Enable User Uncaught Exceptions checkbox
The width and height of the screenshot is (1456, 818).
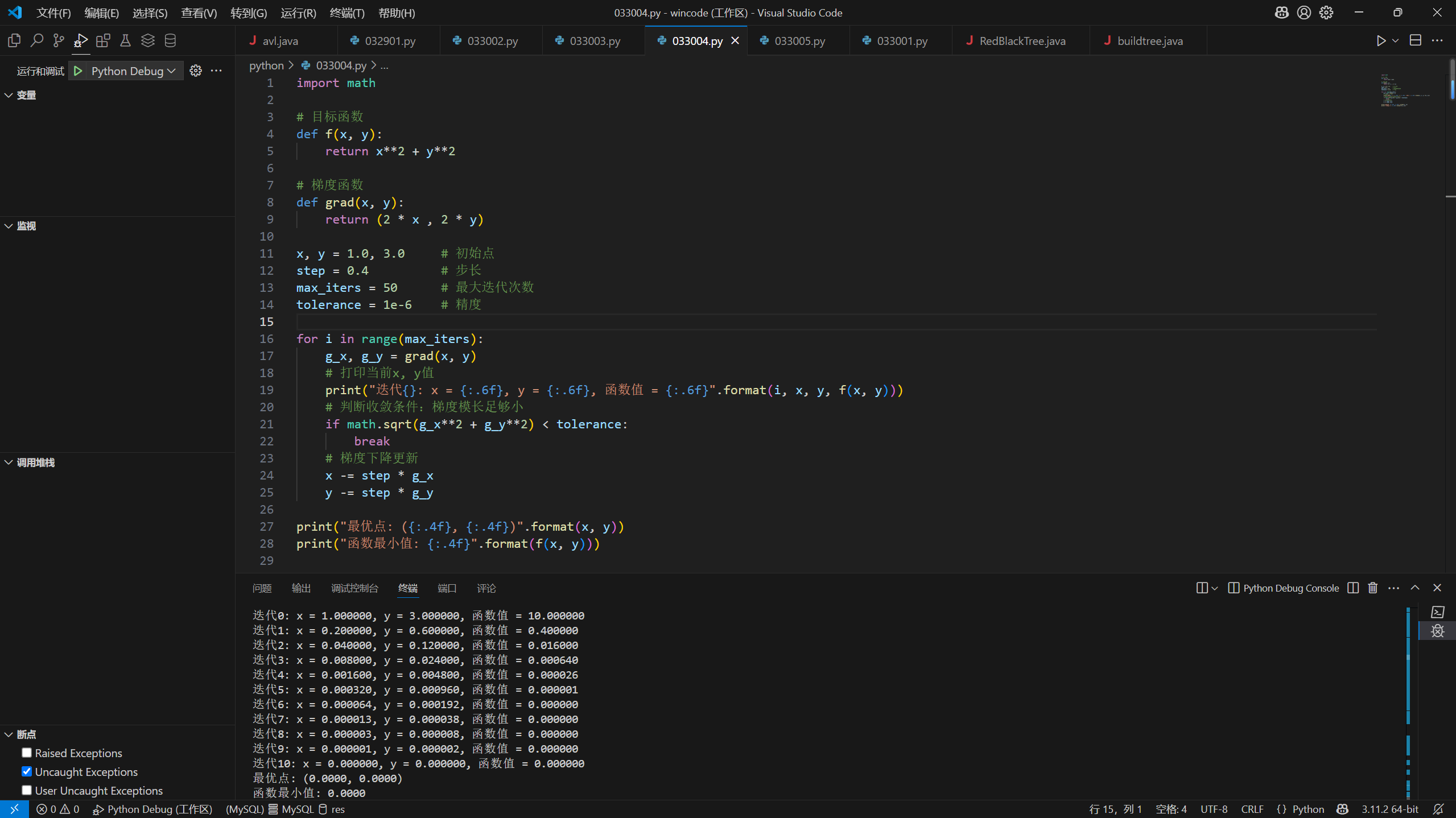click(x=27, y=790)
